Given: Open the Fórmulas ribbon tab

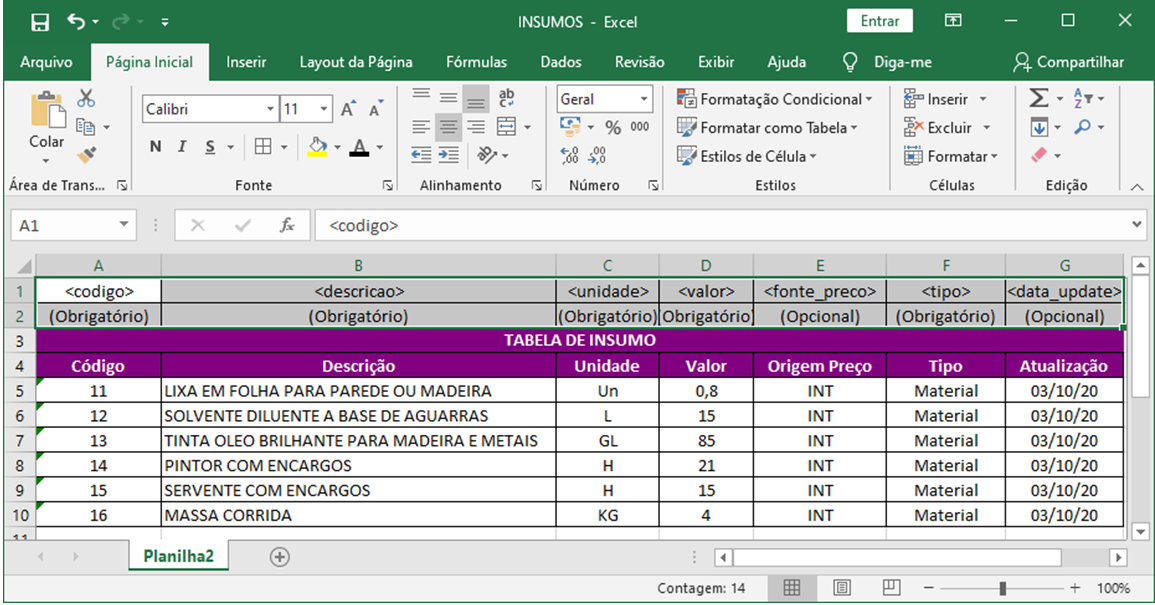Looking at the screenshot, I should [476, 62].
